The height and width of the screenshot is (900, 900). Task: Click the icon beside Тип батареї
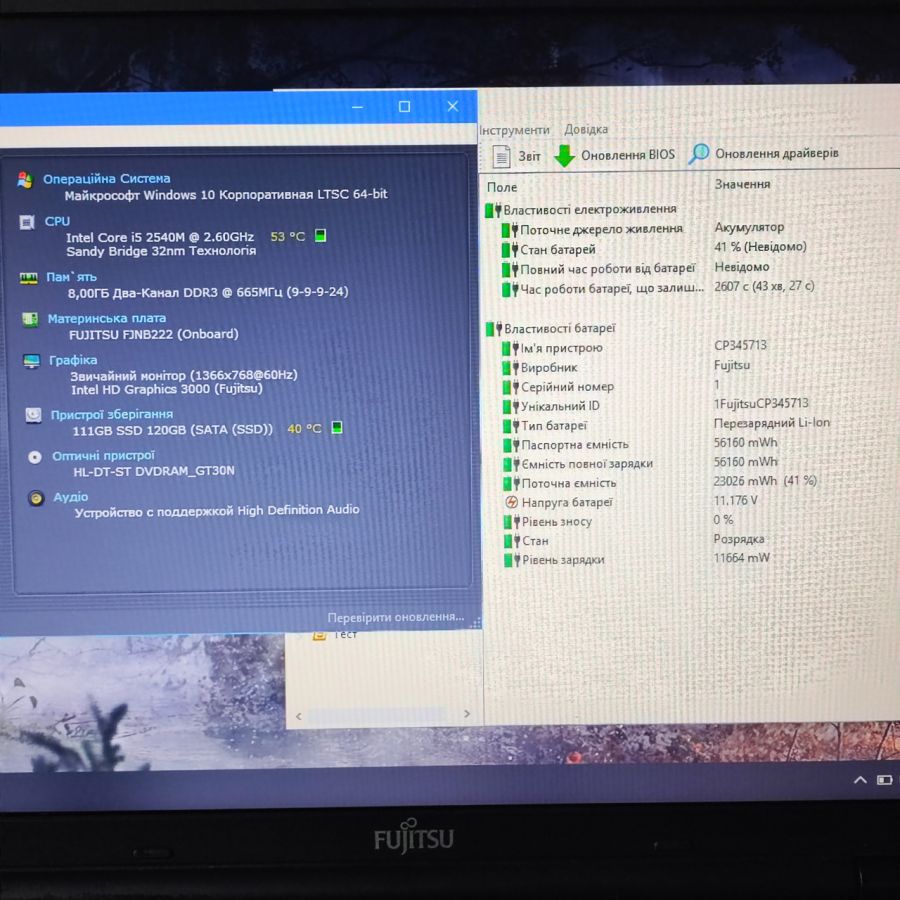pos(511,426)
